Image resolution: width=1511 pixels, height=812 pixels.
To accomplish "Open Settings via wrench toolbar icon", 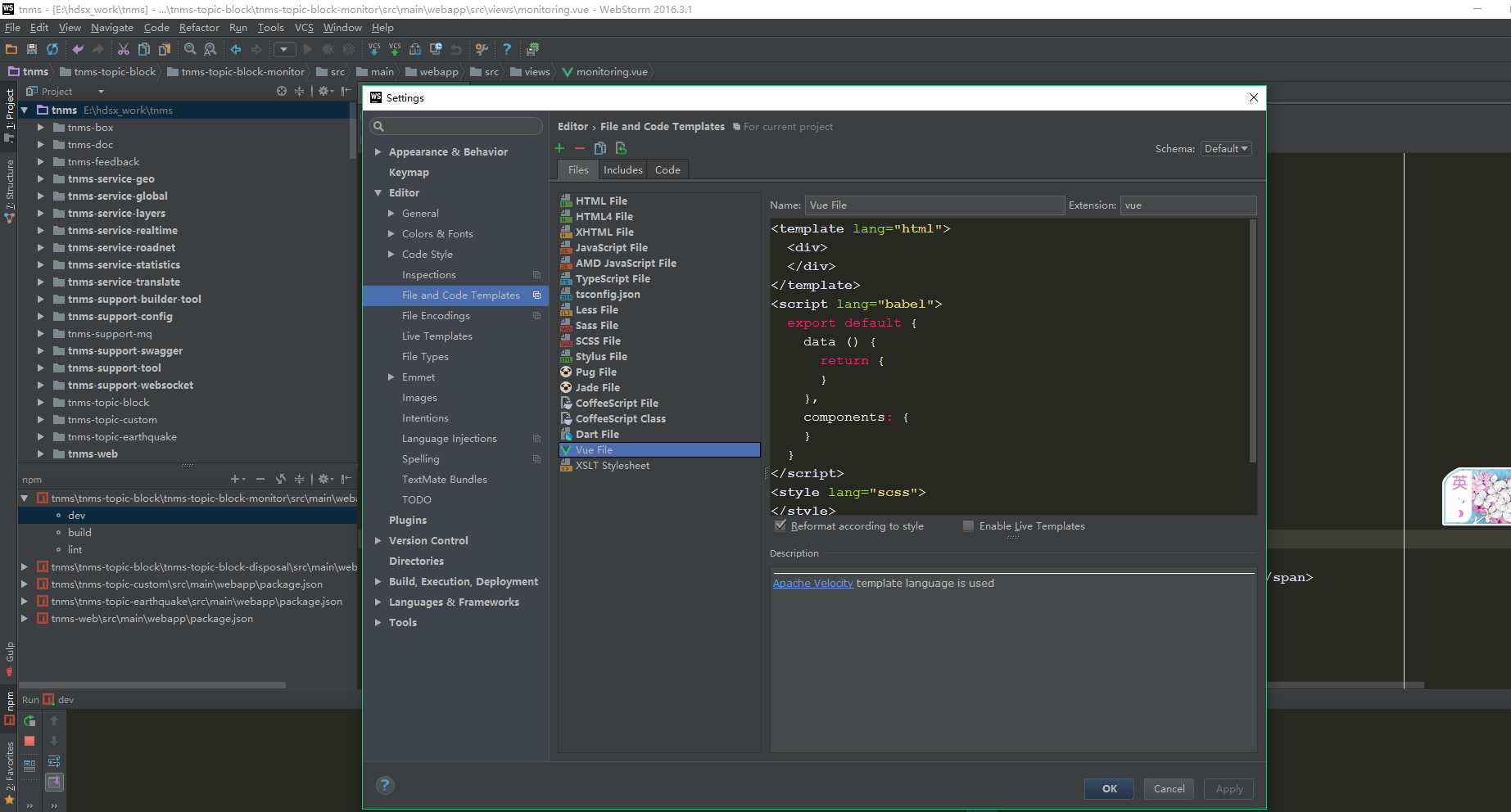I will pyautogui.click(x=482, y=49).
